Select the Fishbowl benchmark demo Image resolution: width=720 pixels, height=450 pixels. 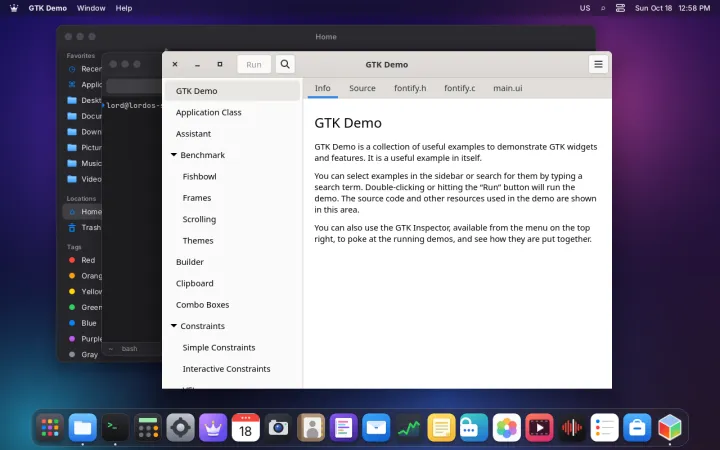(232, 176)
